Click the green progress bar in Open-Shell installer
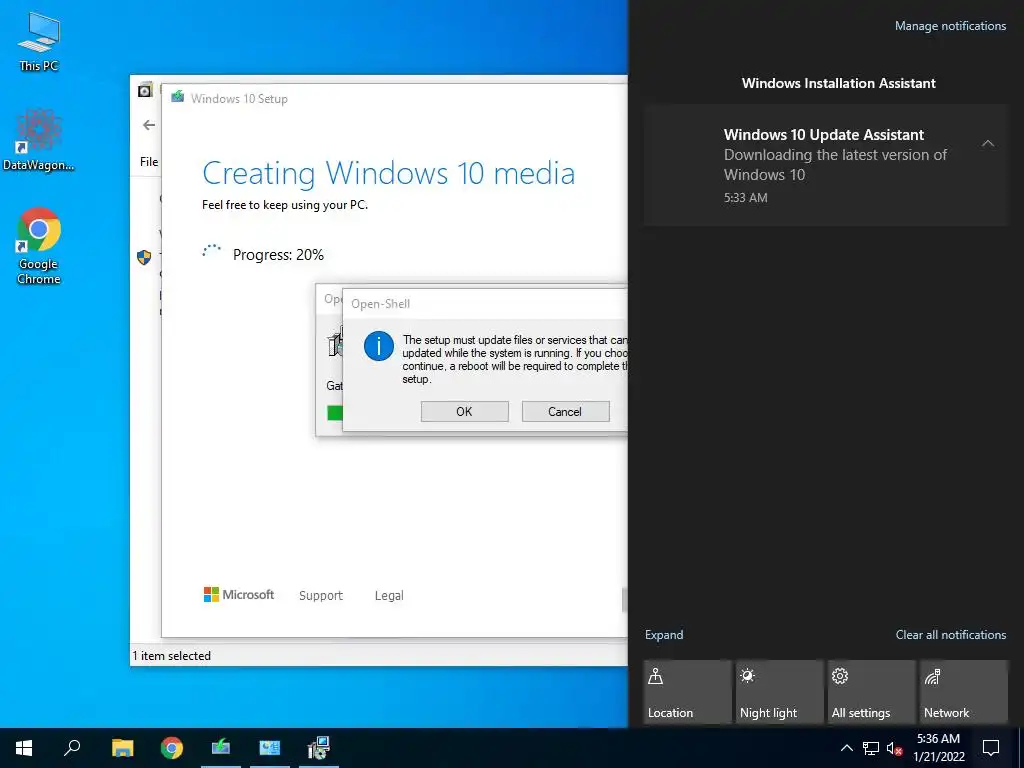The height and width of the screenshot is (768, 1024). pyautogui.click(x=335, y=413)
